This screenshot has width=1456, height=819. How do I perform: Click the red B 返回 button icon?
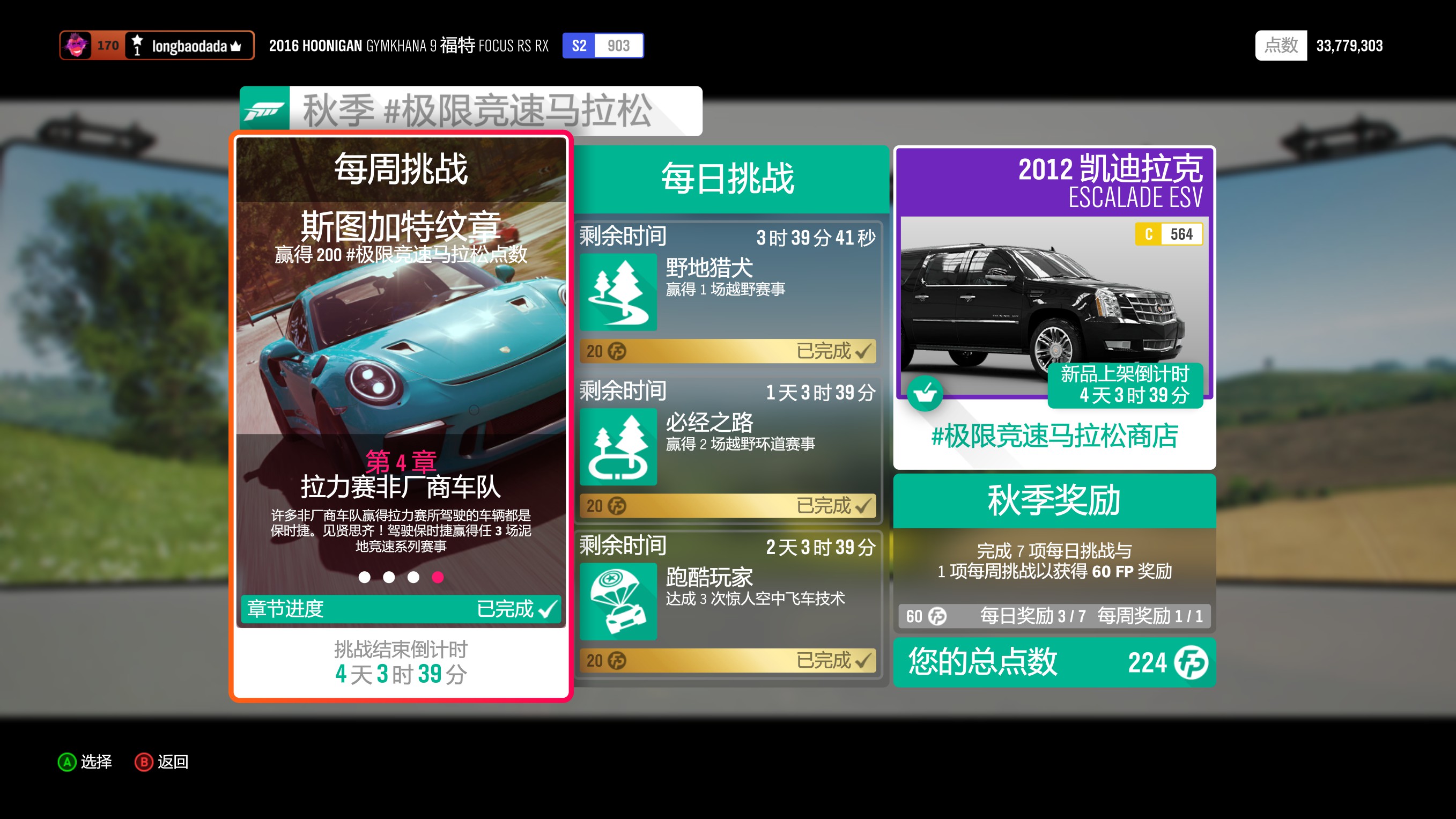click(144, 762)
